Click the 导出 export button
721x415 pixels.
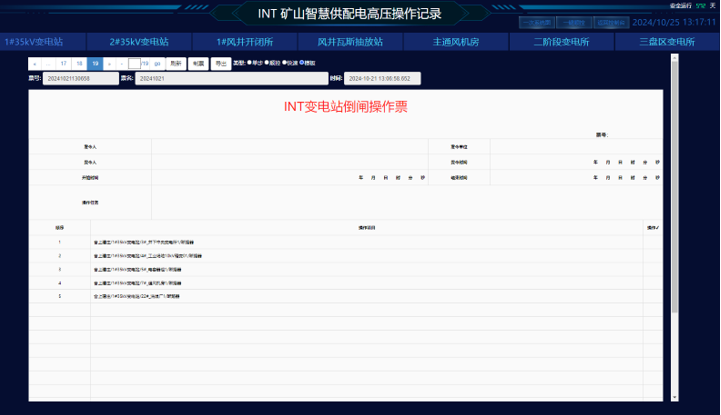point(221,62)
